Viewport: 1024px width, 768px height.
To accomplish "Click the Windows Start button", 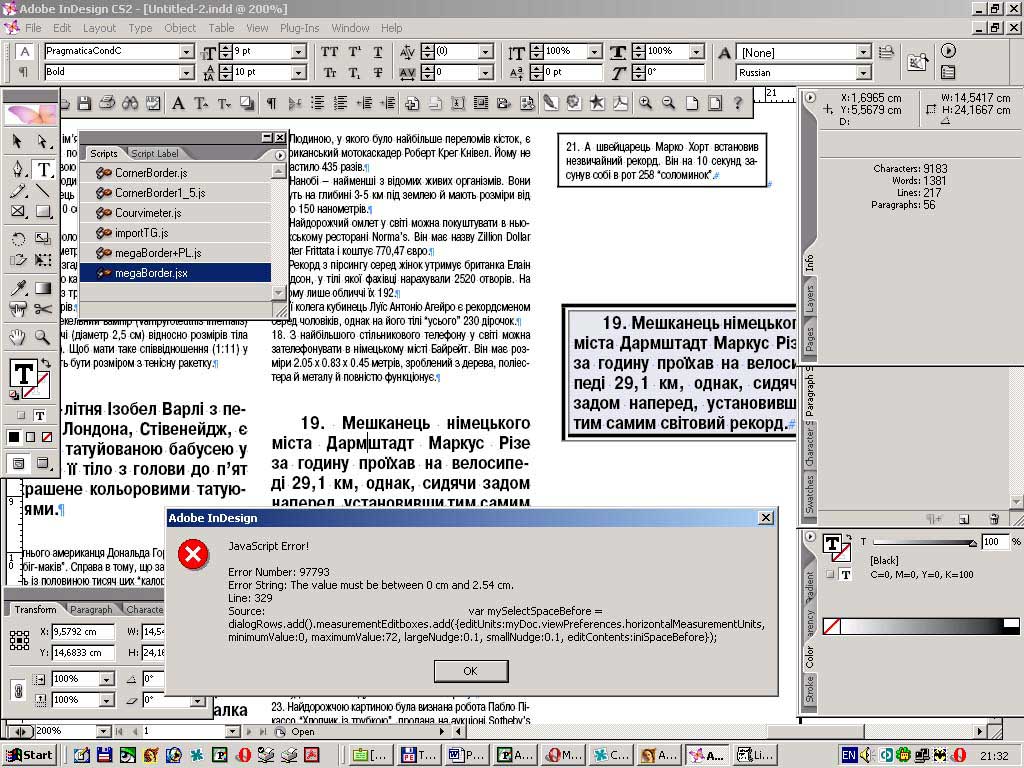I will tap(30, 755).
